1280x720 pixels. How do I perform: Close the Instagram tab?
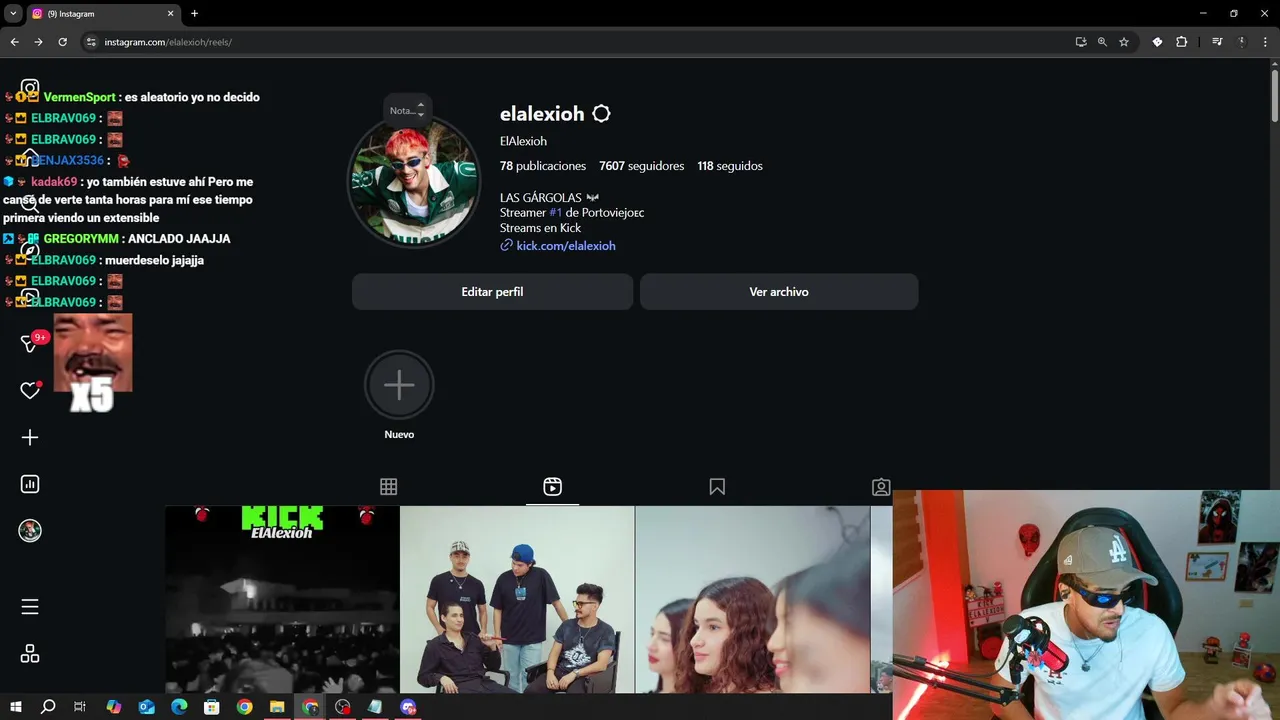[x=170, y=14]
